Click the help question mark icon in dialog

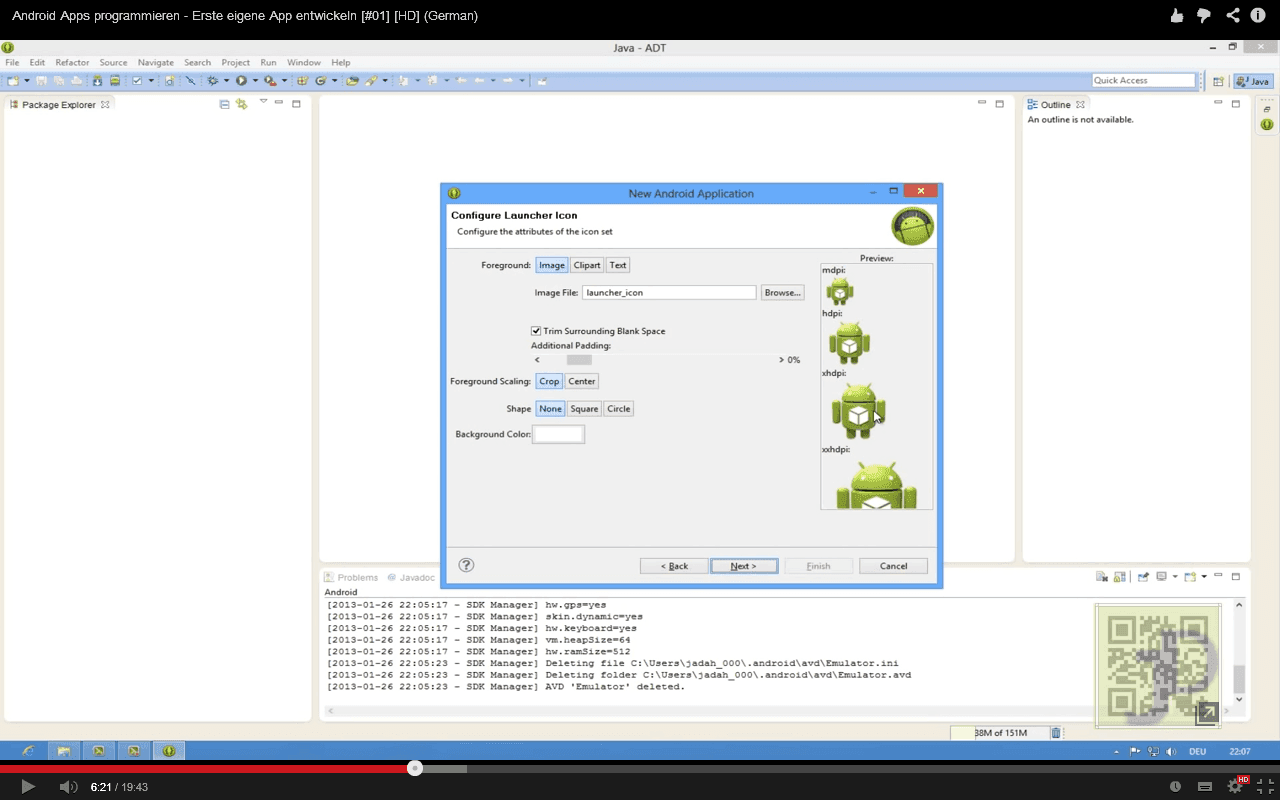coord(466,565)
